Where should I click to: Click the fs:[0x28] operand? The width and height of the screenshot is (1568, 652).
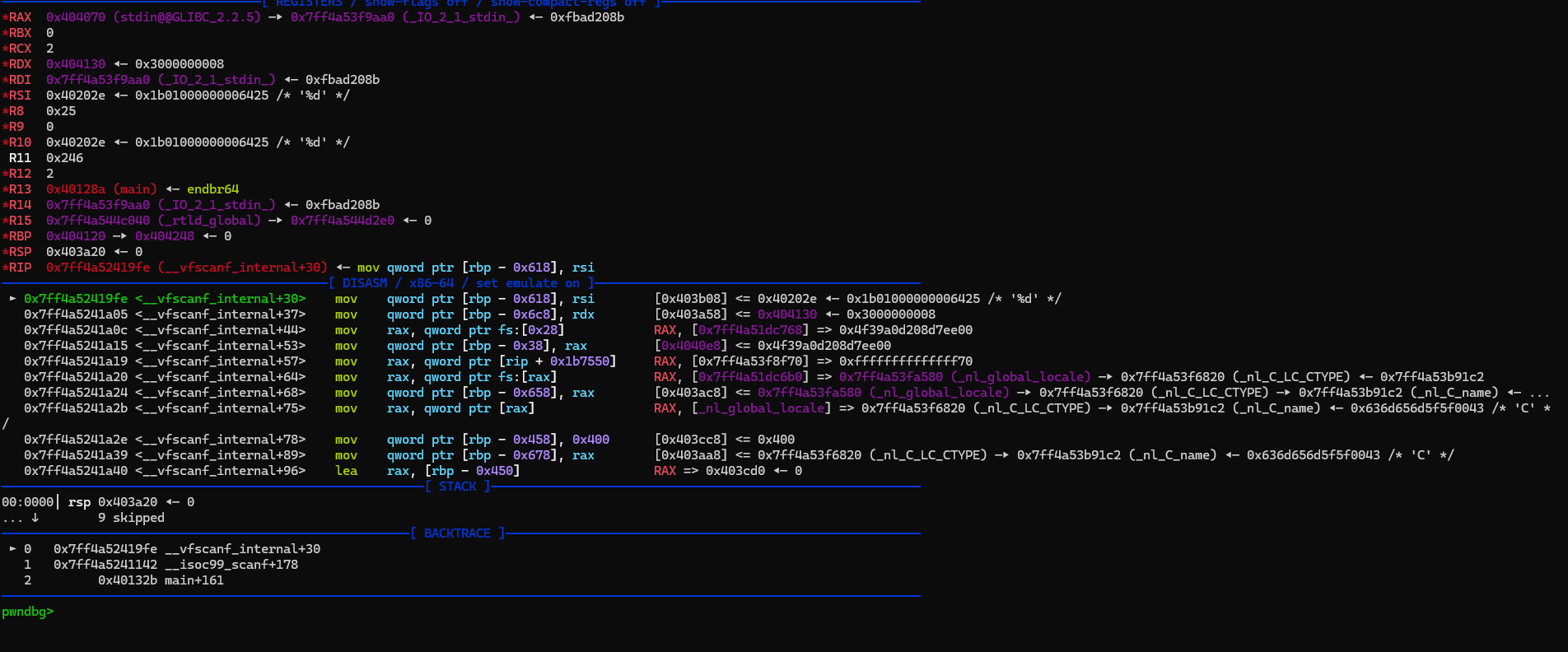point(531,330)
